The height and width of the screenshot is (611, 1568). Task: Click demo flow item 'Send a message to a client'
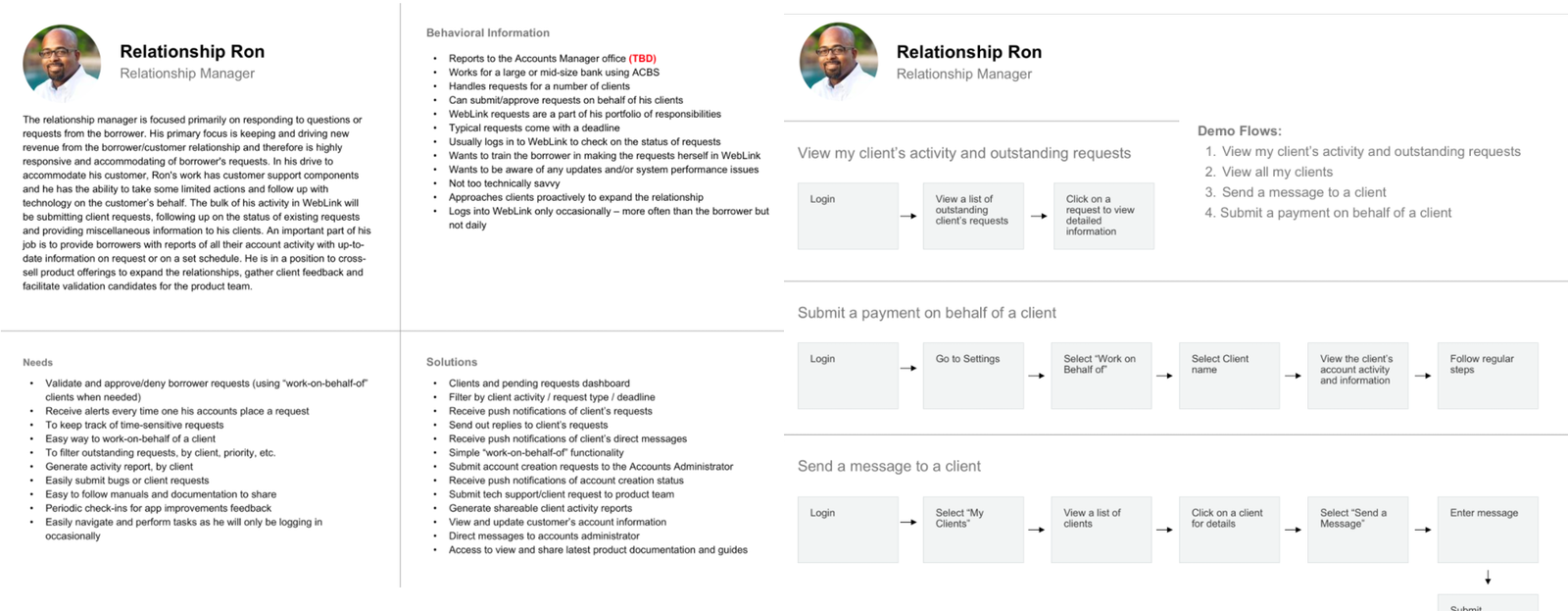(x=1303, y=192)
